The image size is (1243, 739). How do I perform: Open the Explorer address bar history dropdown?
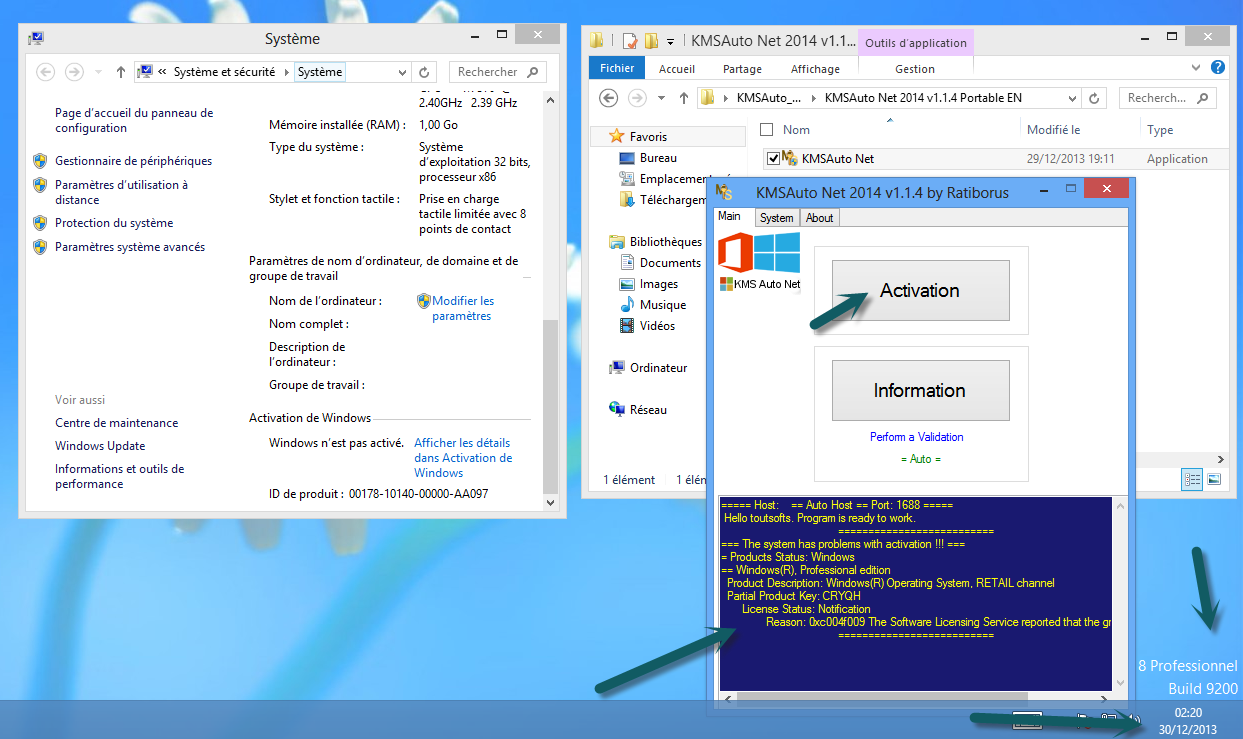[1072, 98]
